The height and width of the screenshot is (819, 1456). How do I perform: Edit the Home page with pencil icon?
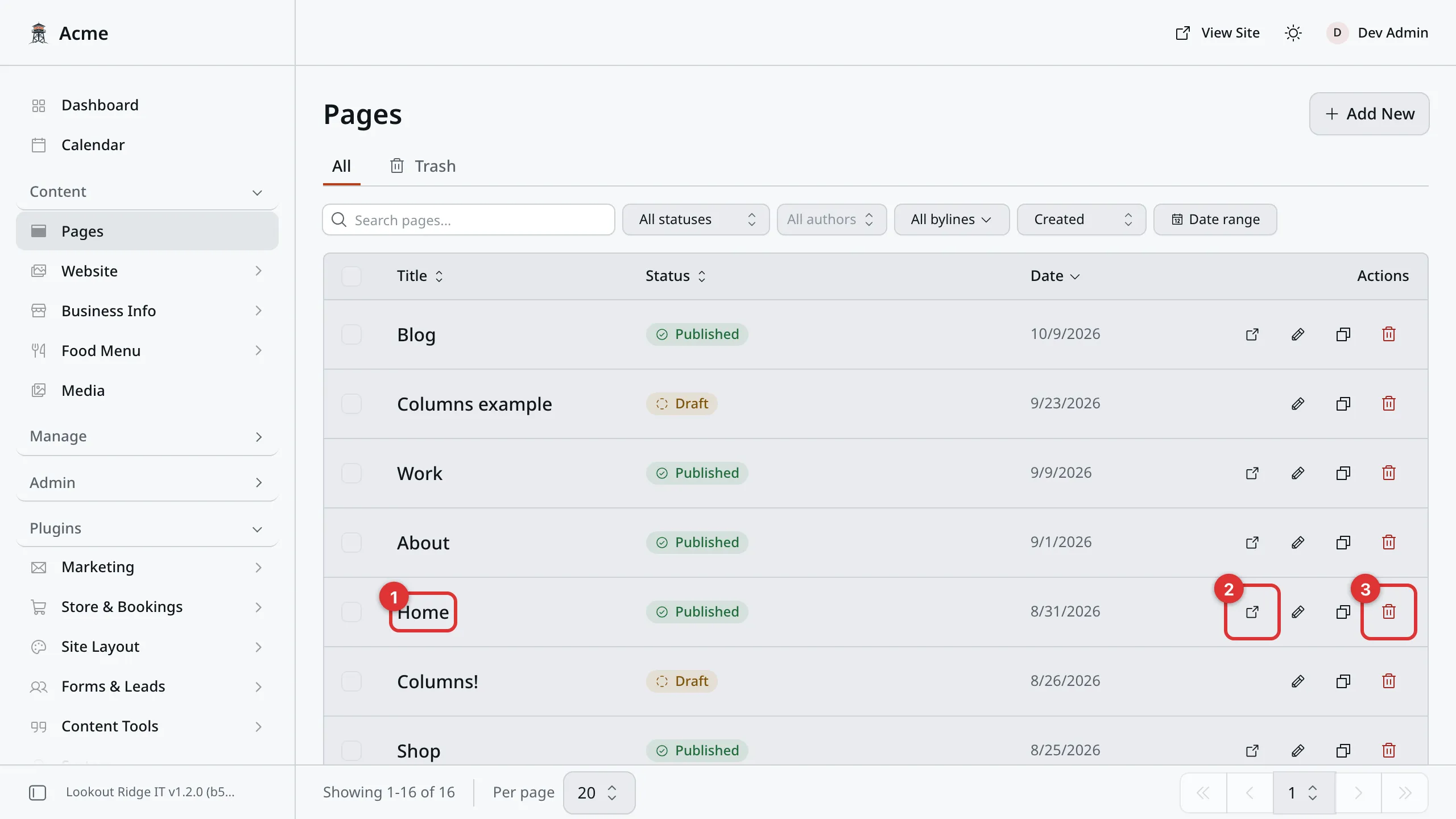pyautogui.click(x=1298, y=612)
